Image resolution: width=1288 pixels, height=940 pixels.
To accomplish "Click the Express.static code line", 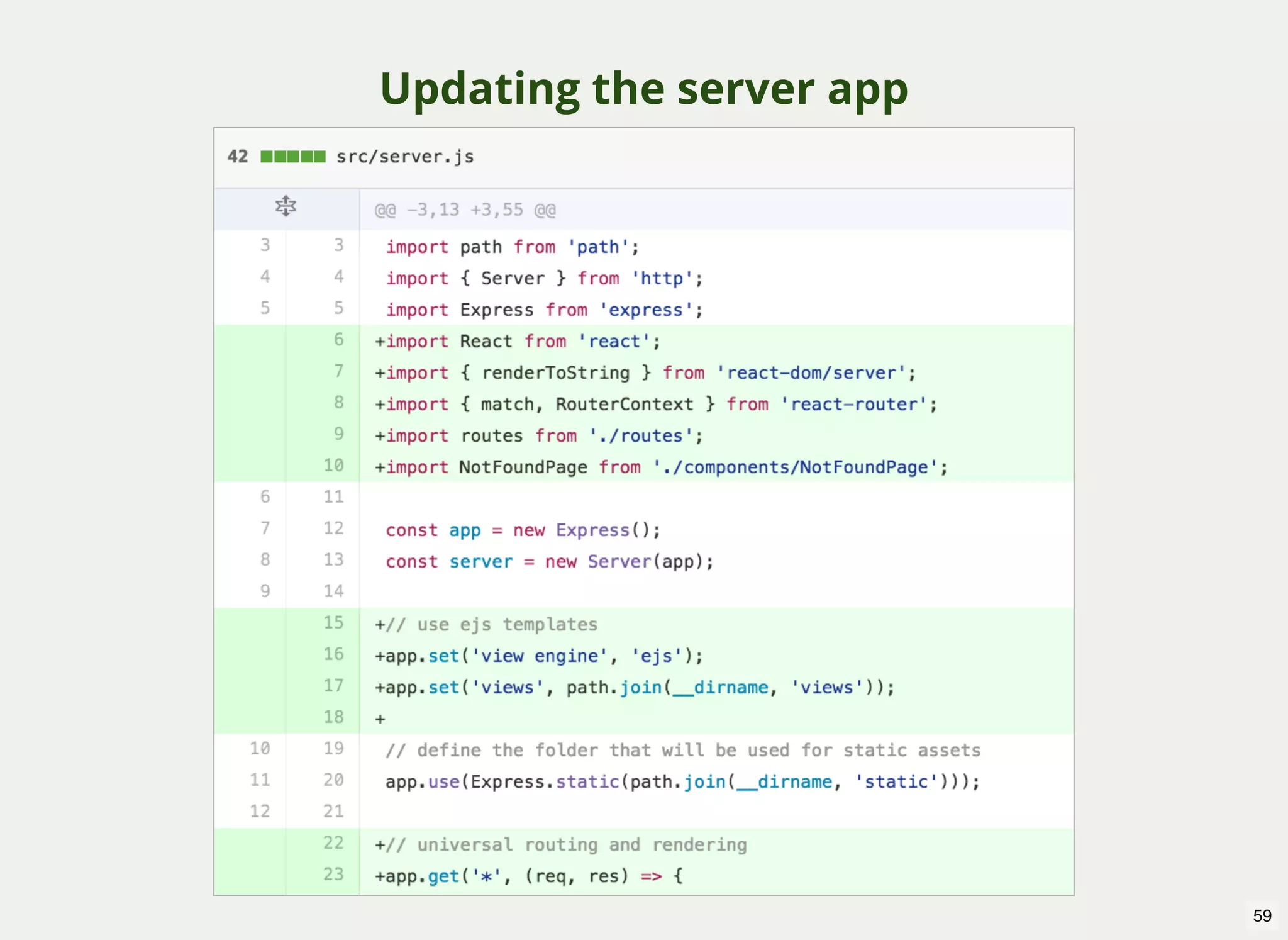I will [682, 782].
